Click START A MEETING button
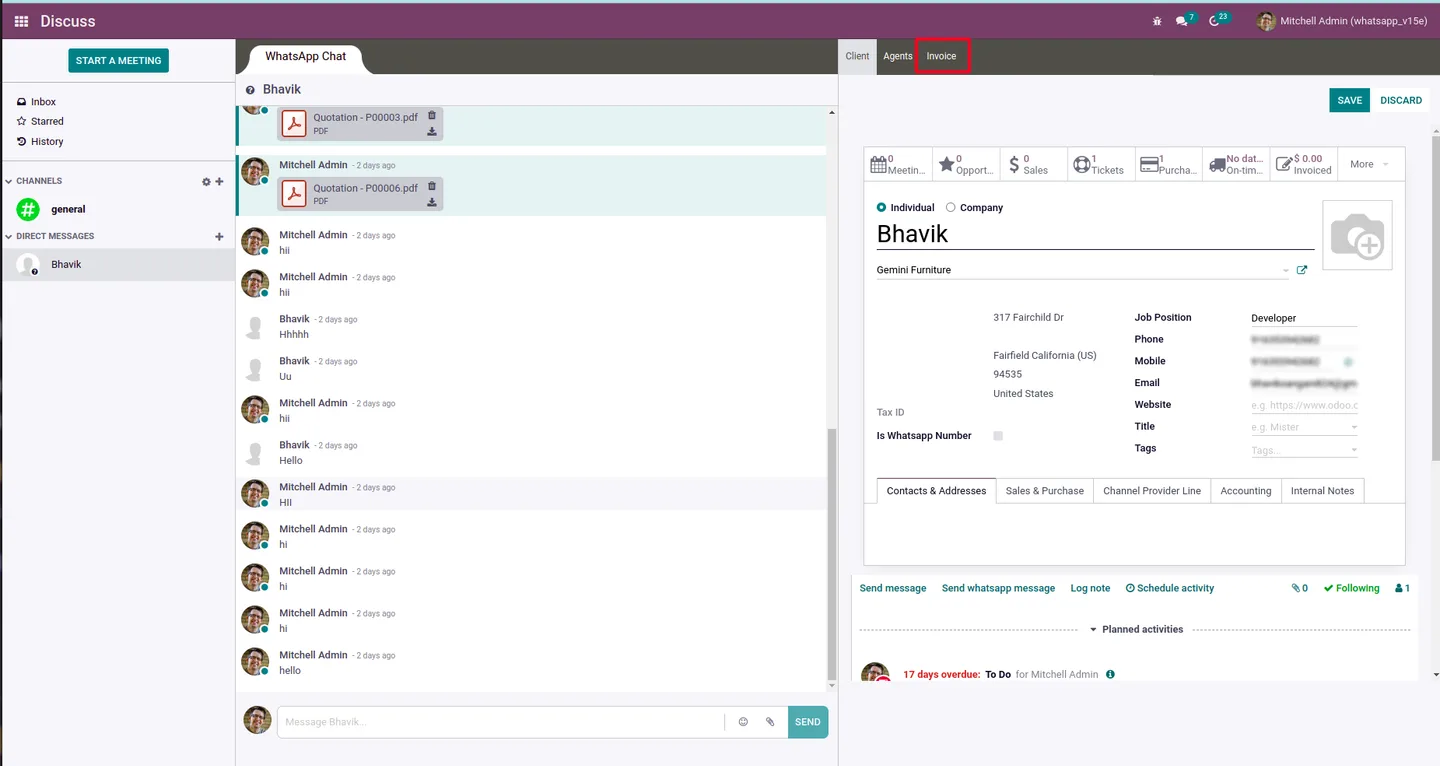Screen dimensions: 1440x766 118,60
